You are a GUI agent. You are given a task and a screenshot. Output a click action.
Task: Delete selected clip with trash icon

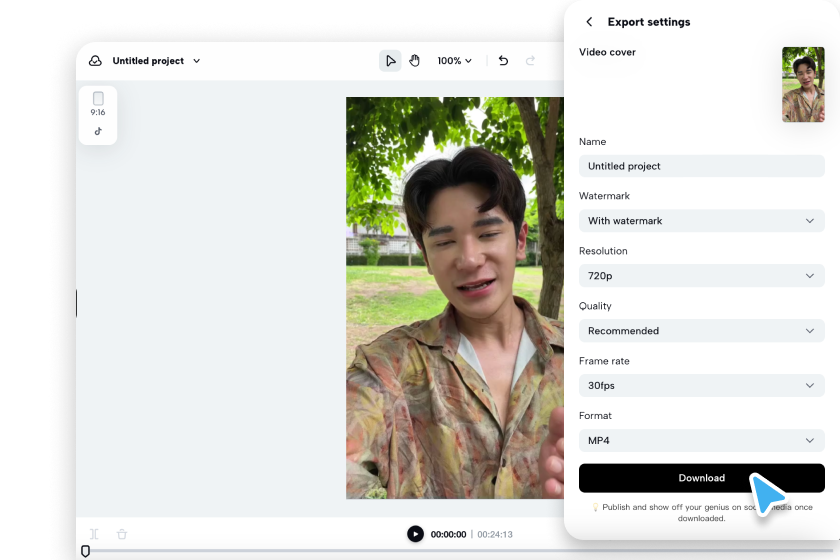coord(122,534)
